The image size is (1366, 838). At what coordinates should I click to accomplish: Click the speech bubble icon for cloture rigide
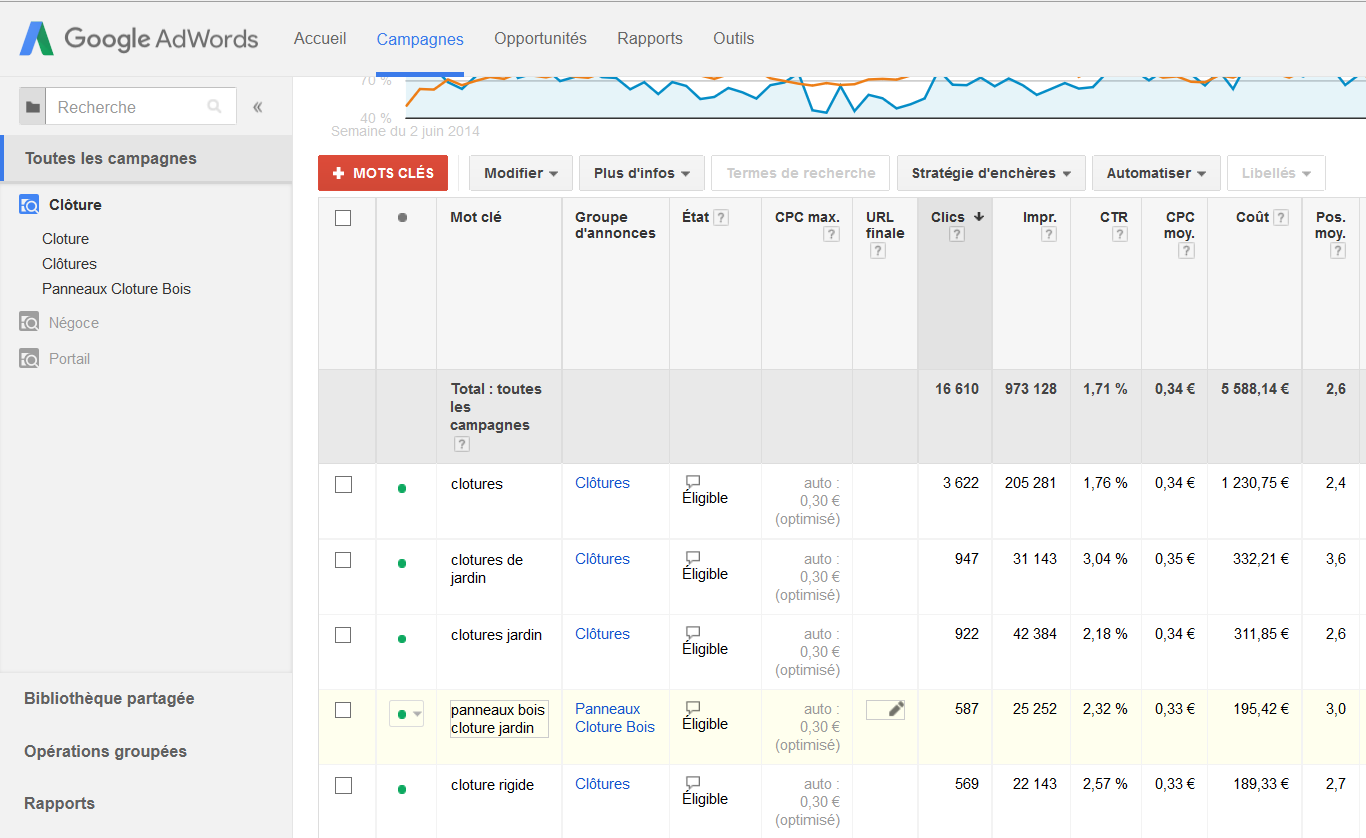(x=693, y=783)
